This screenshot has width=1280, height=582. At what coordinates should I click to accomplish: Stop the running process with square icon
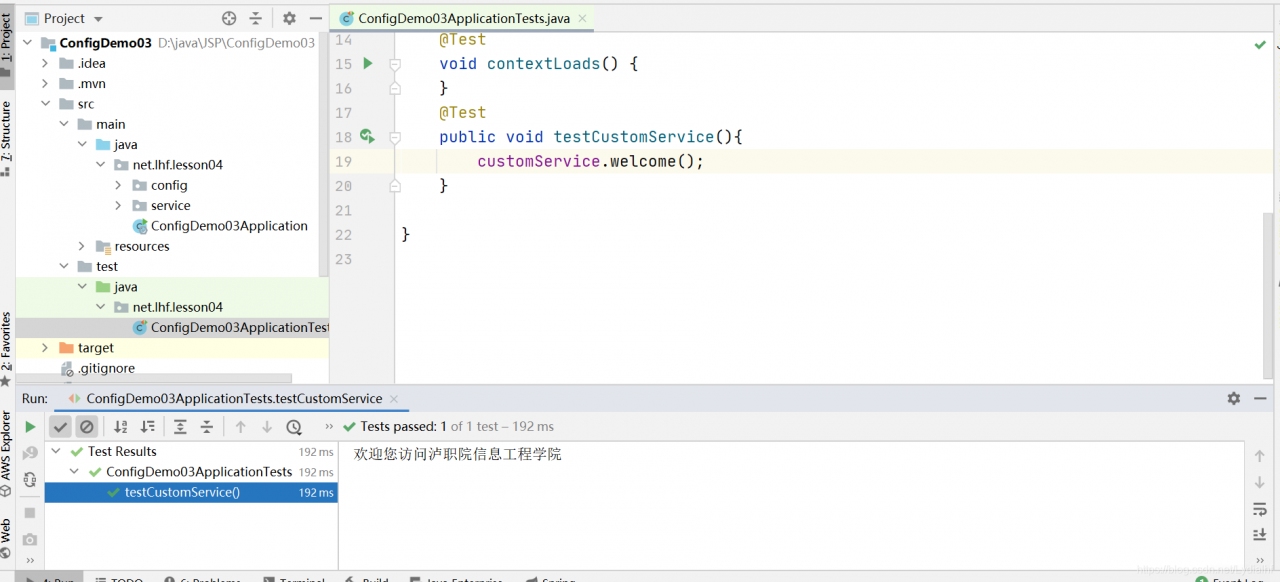point(30,512)
